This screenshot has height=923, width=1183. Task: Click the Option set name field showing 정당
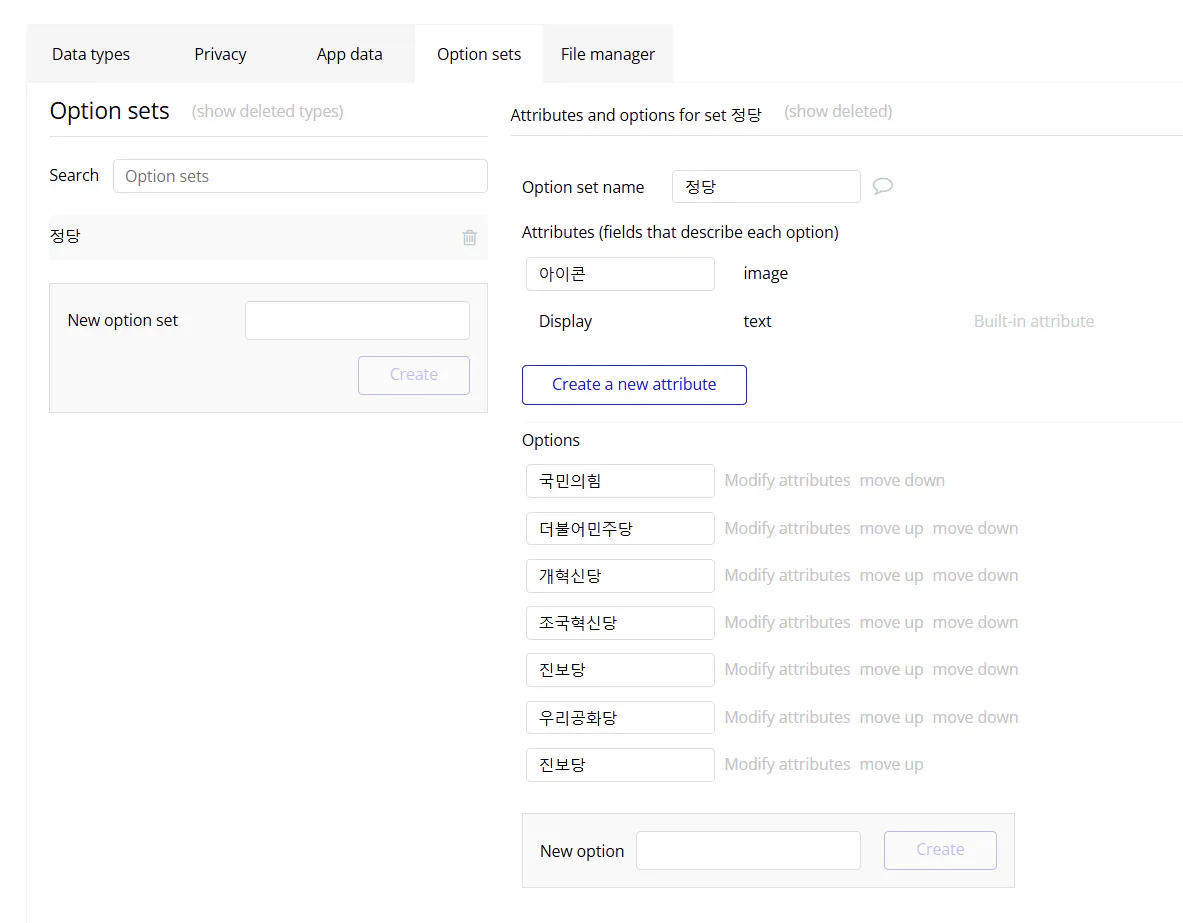click(x=766, y=186)
